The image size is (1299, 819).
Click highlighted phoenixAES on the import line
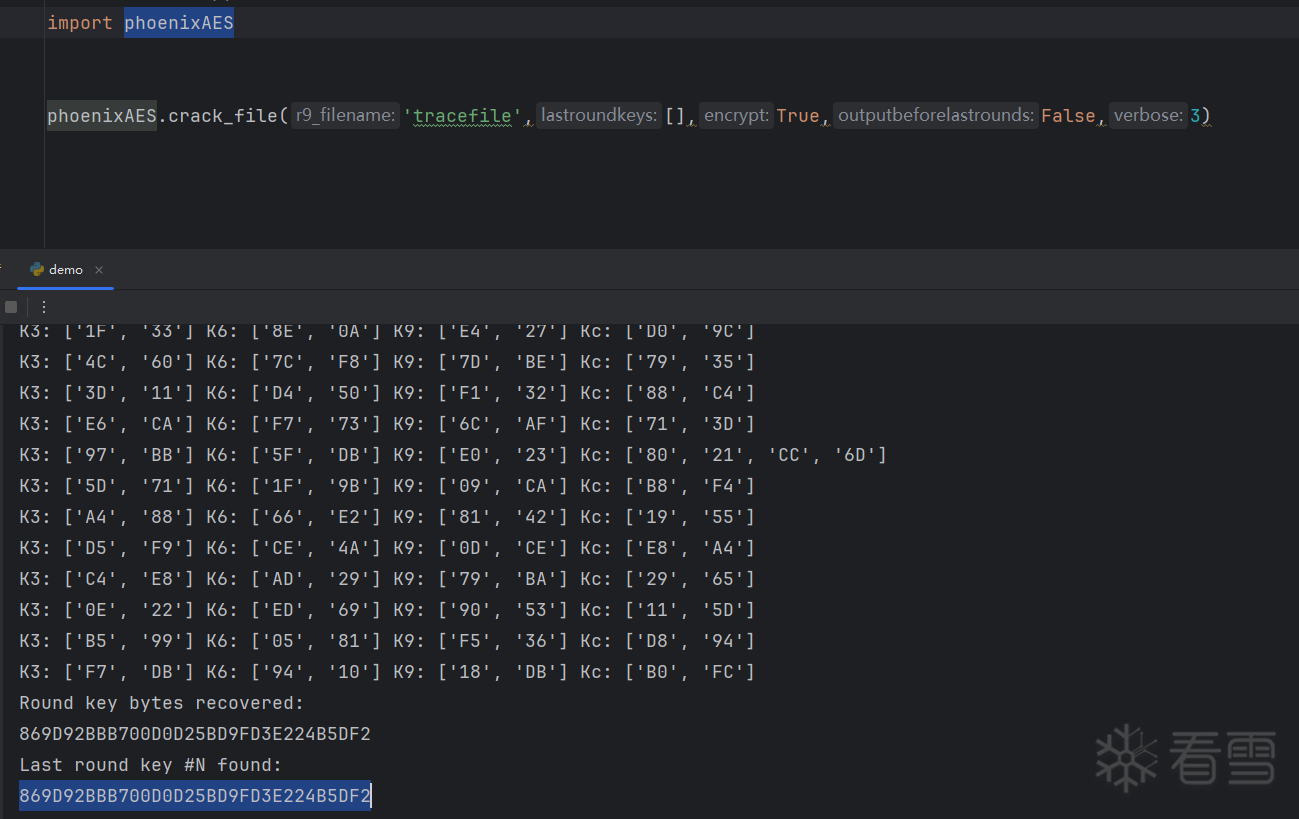click(179, 23)
